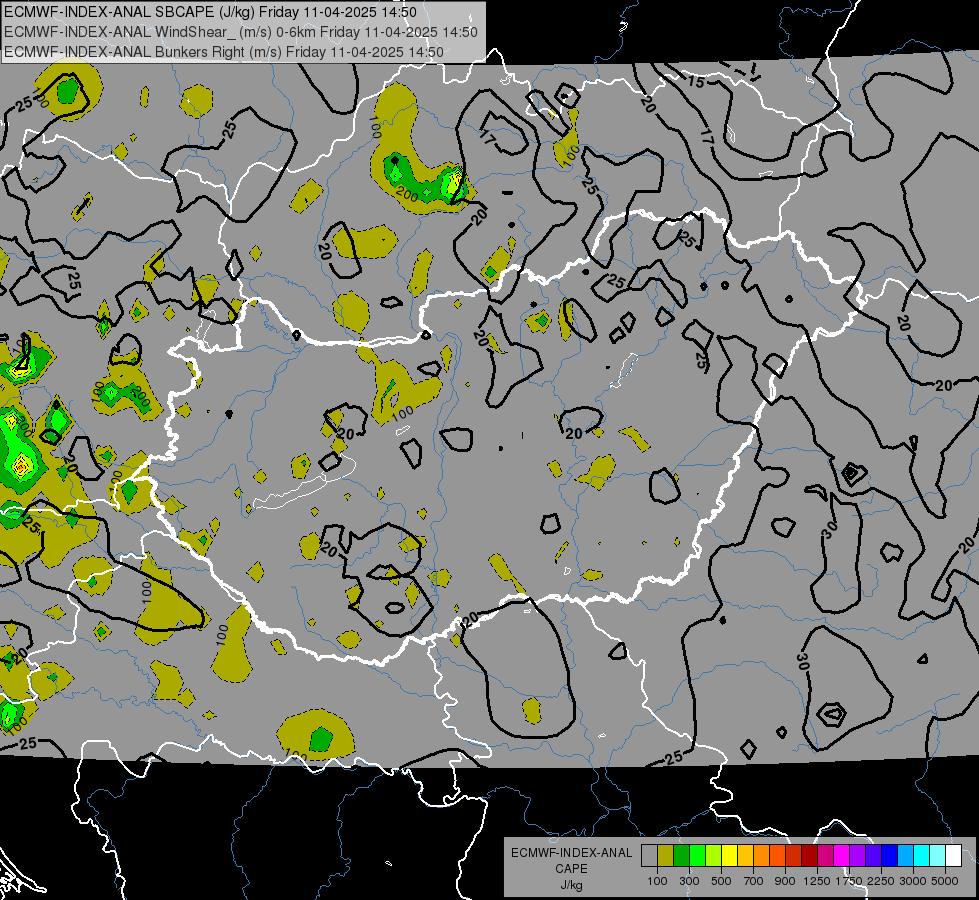Click the 700 tick label under the legend
This screenshot has width=979, height=900.
pyautogui.click(x=754, y=881)
